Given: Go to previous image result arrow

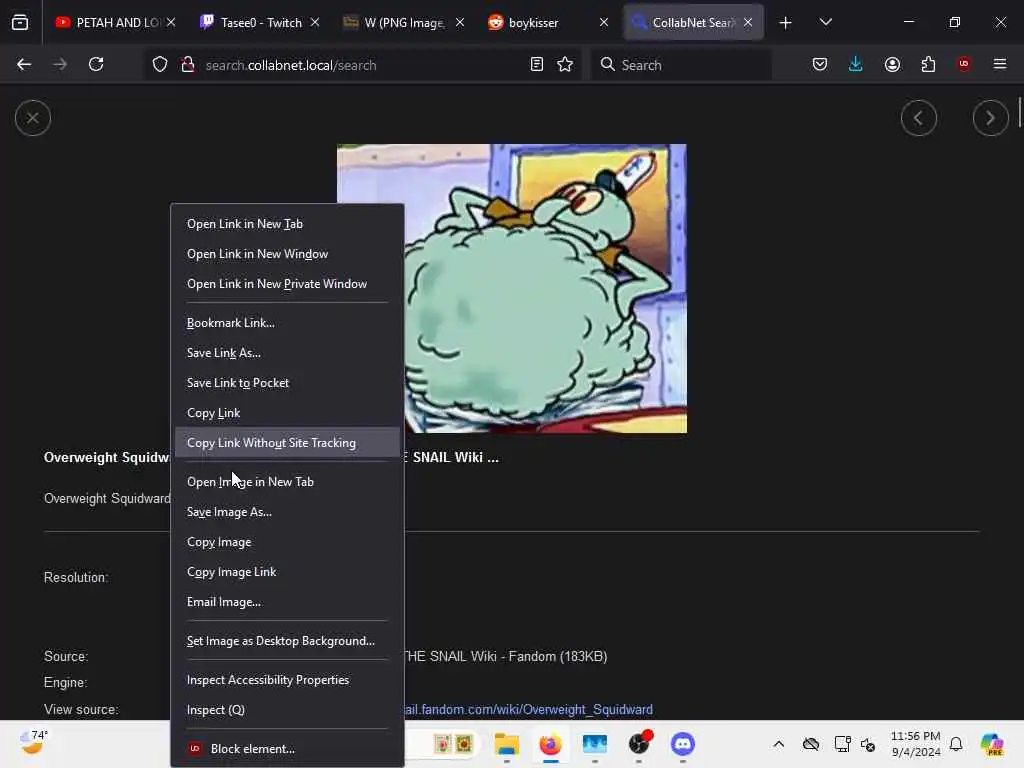Looking at the screenshot, I should (919, 118).
